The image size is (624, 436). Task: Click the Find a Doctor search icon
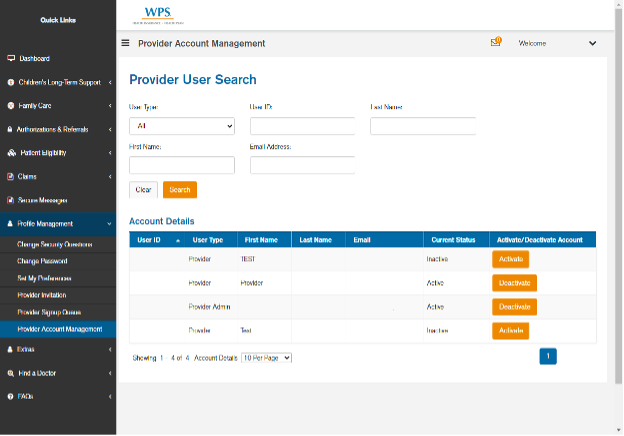click(x=11, y=373)
